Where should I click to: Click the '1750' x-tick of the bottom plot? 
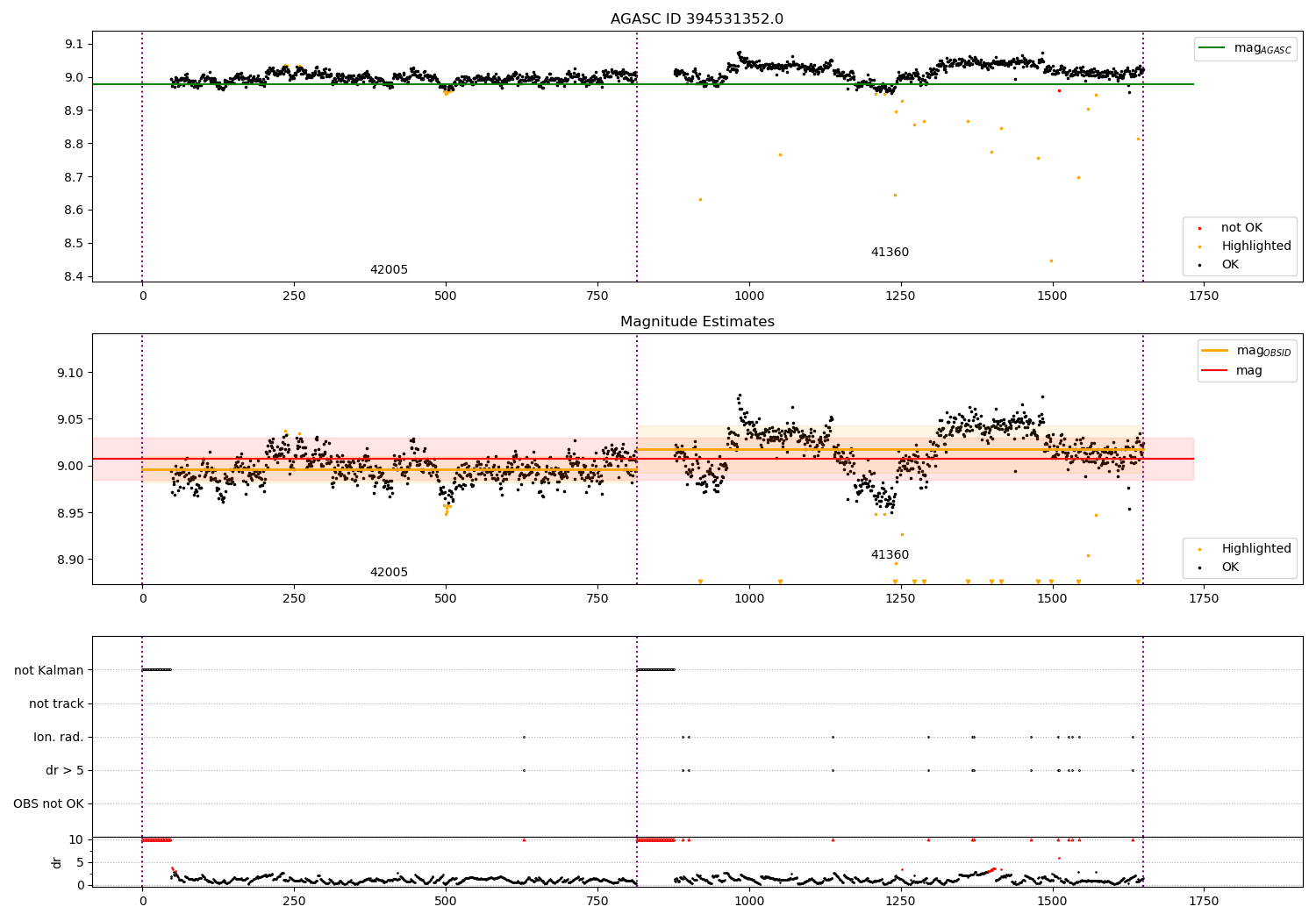[1204, 901]
